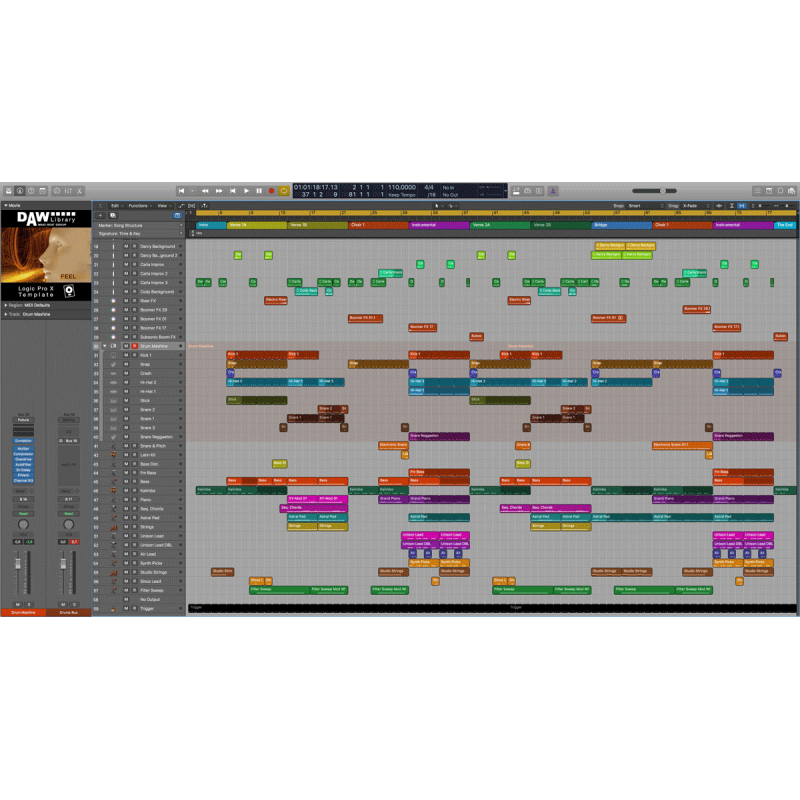
Task: Open the Compressor plugin slot
Action: point(23,454)
